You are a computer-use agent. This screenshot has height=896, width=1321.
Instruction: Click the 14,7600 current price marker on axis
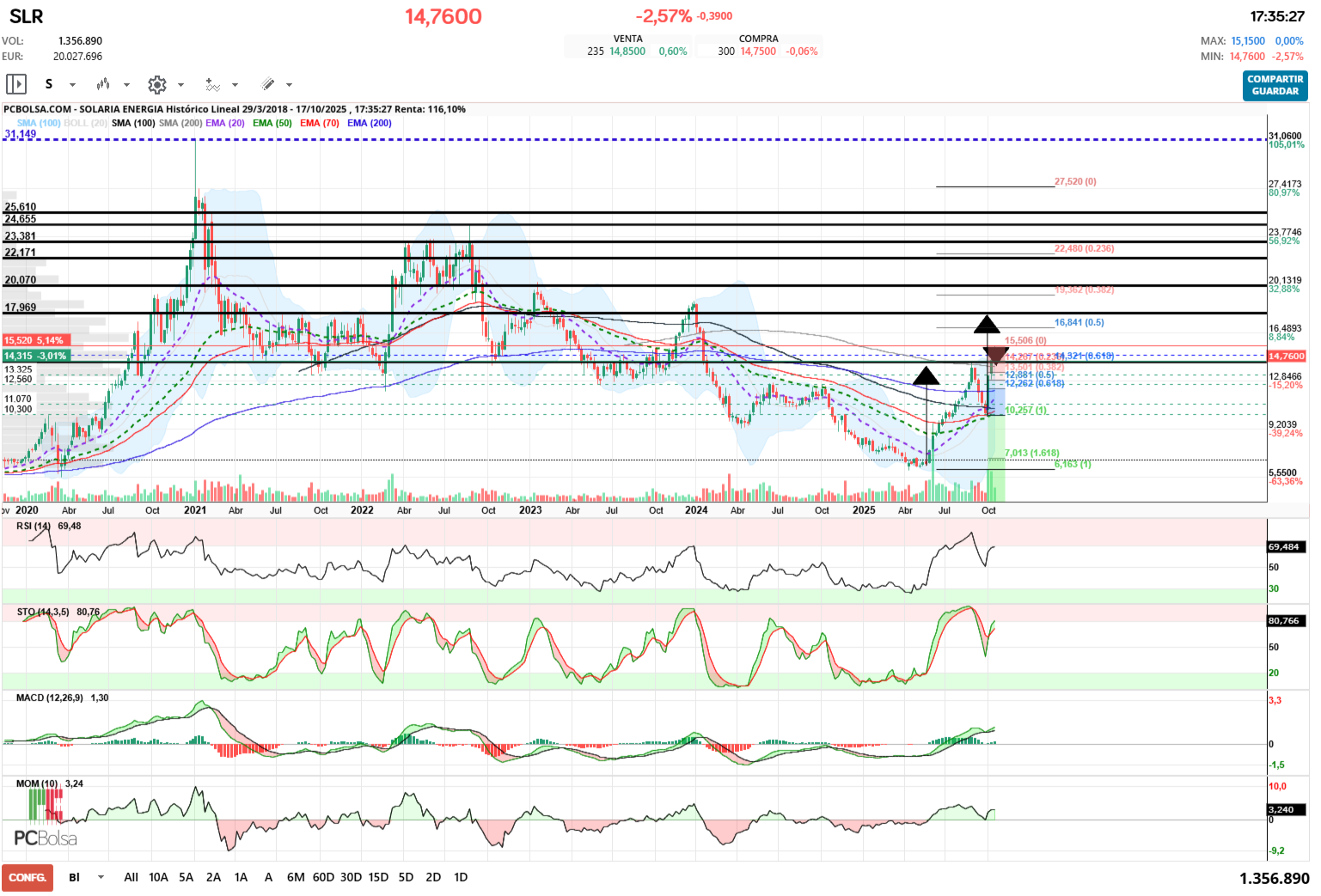point(1286,356)
